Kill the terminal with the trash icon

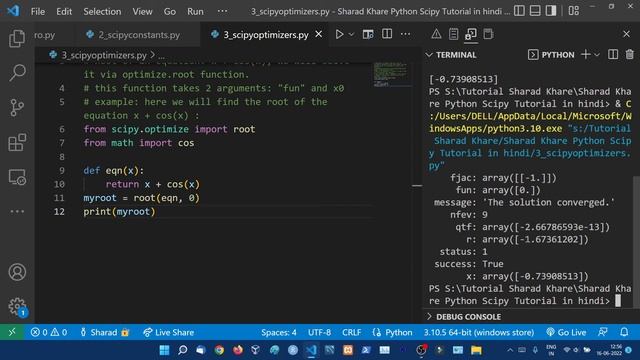[x=629, y=54]
